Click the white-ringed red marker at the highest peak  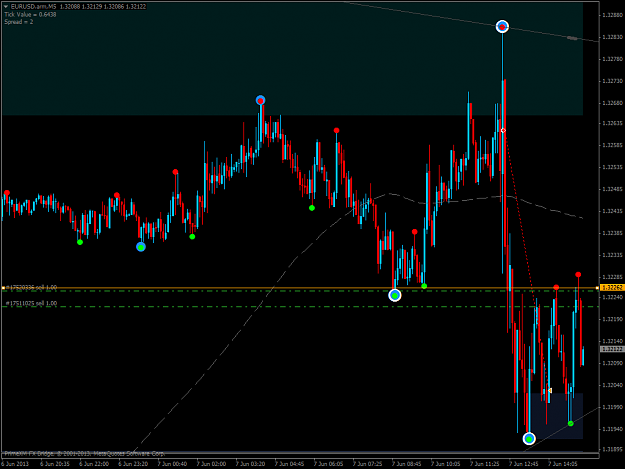coord(502,27)
